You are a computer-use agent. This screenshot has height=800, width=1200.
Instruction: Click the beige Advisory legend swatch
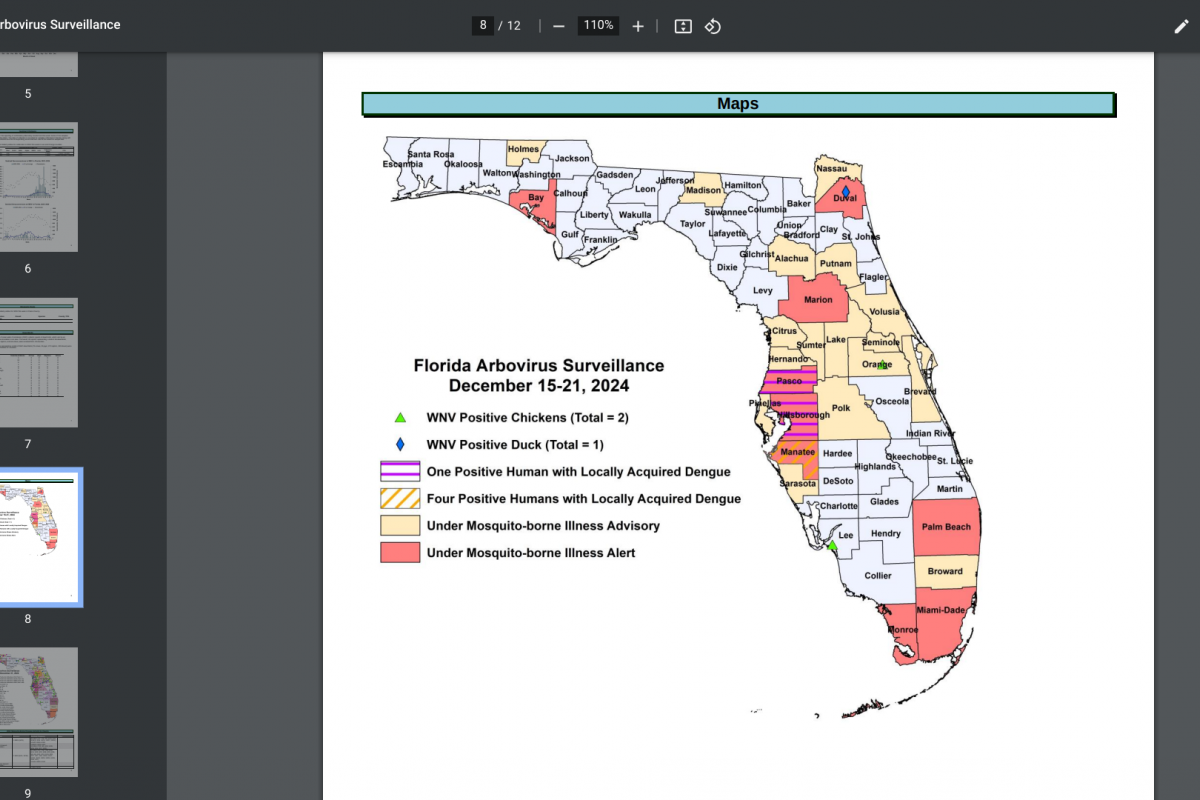click(x=400, y=525)
